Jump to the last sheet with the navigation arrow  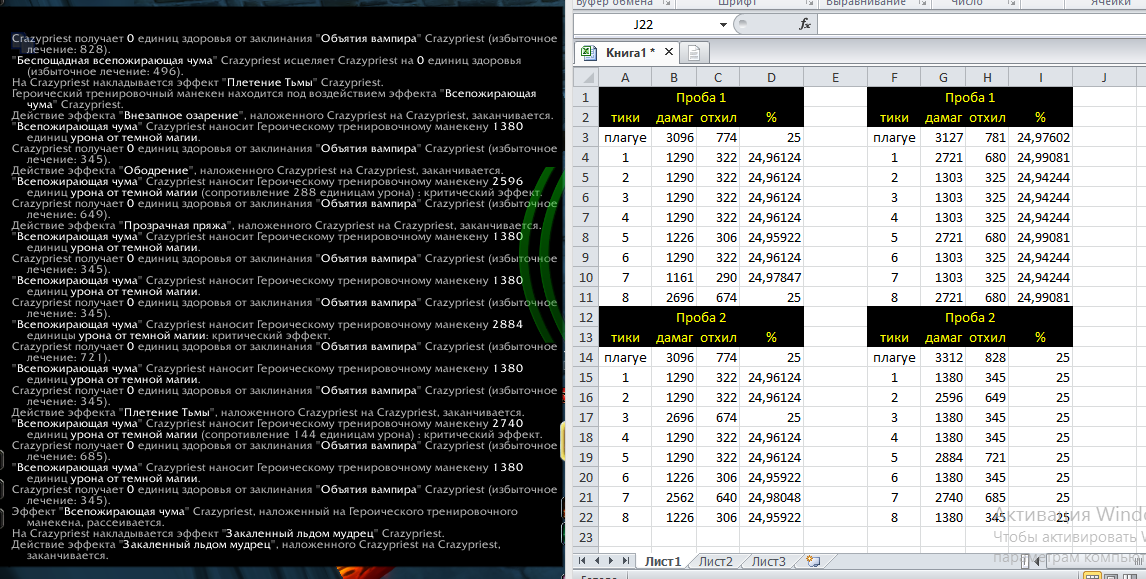coord(626,561)
